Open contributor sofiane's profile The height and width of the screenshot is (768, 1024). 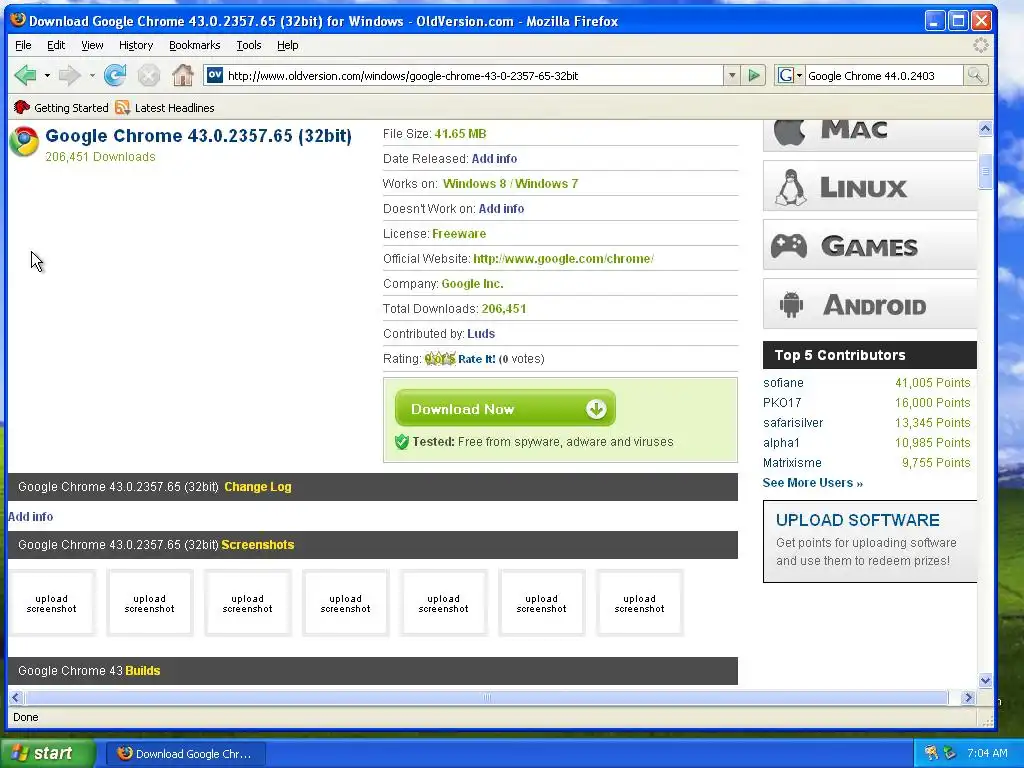point(783,383)
